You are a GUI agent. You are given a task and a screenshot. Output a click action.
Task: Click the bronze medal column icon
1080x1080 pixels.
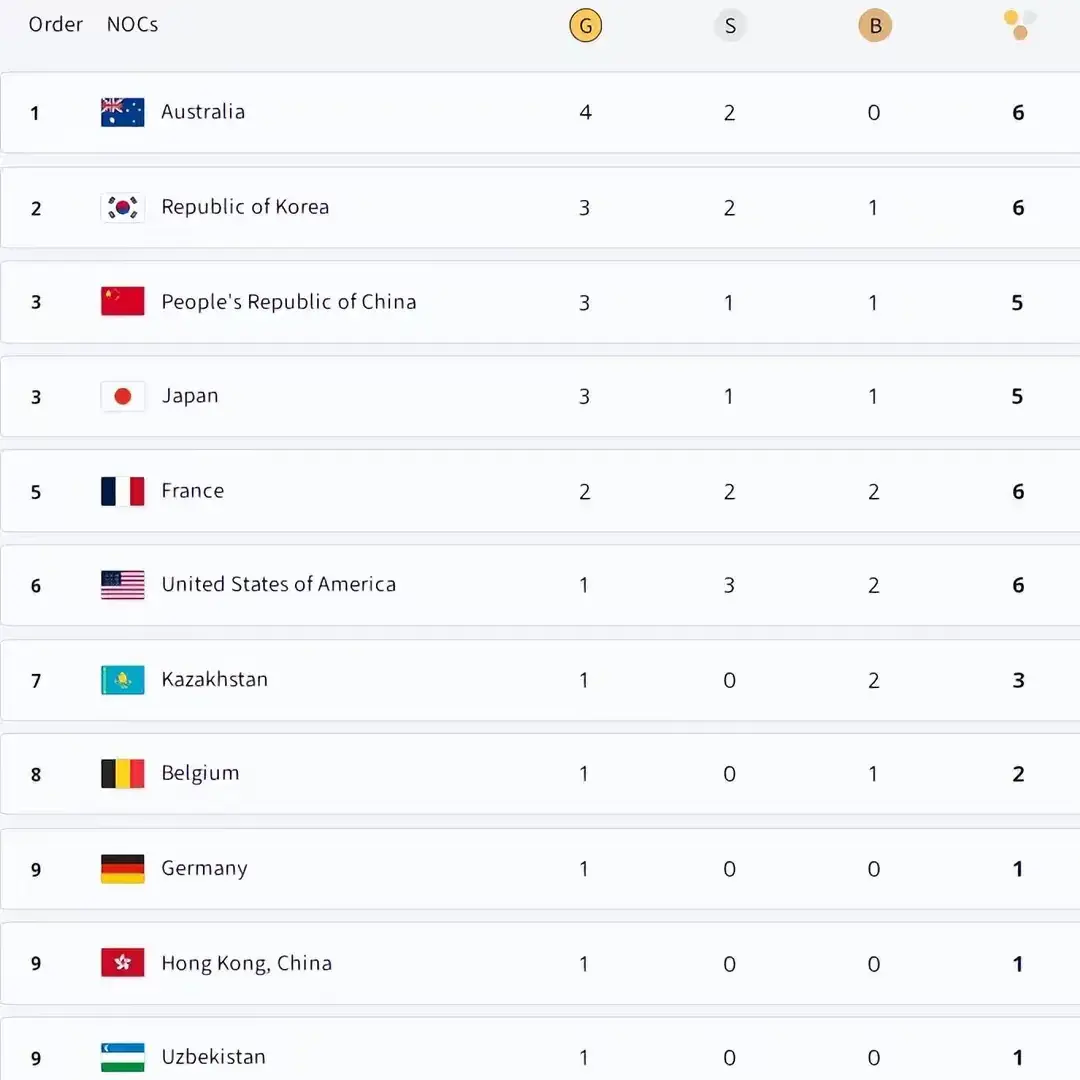[875, 26]
